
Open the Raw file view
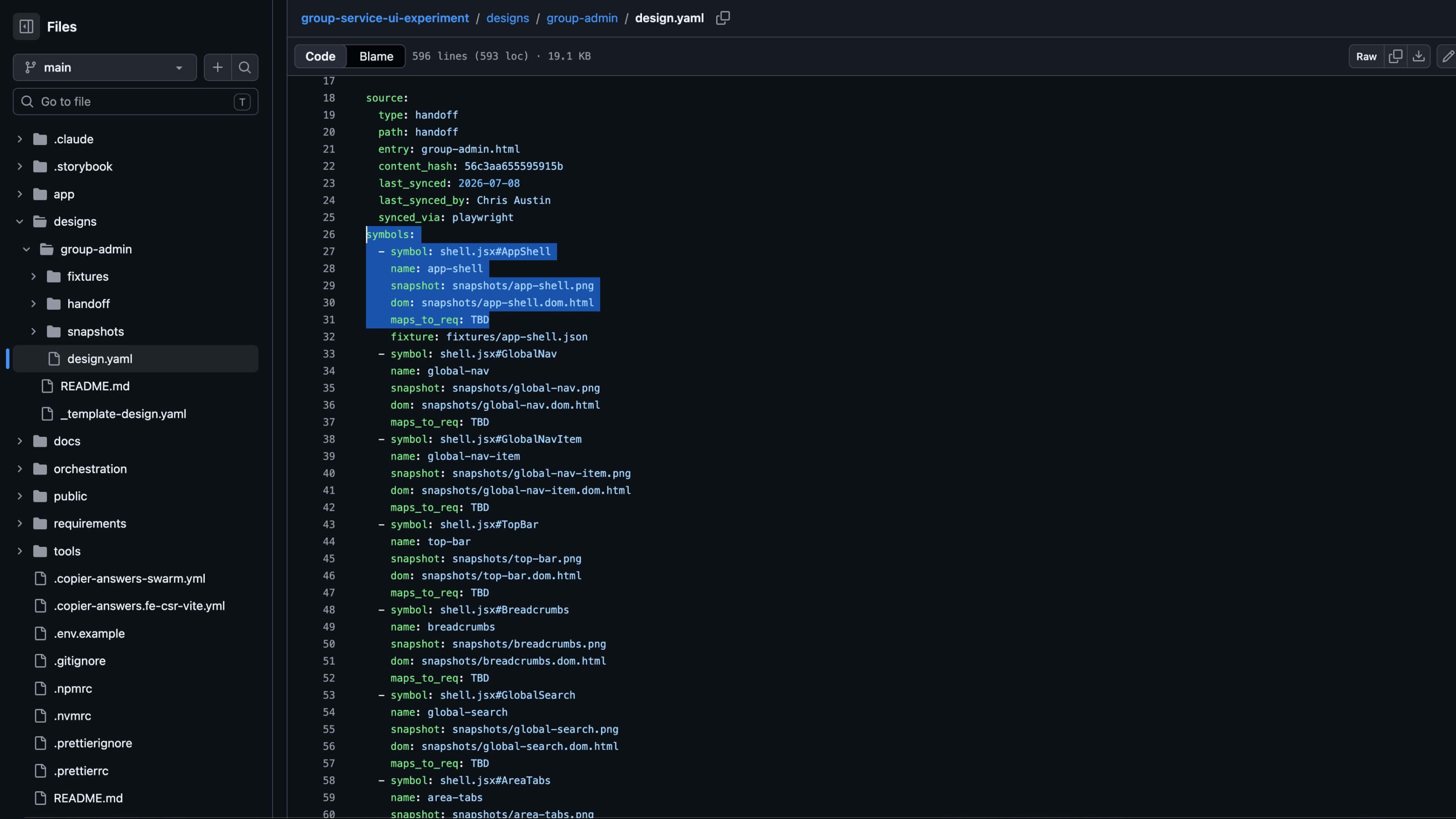[x=1366, y=56]
